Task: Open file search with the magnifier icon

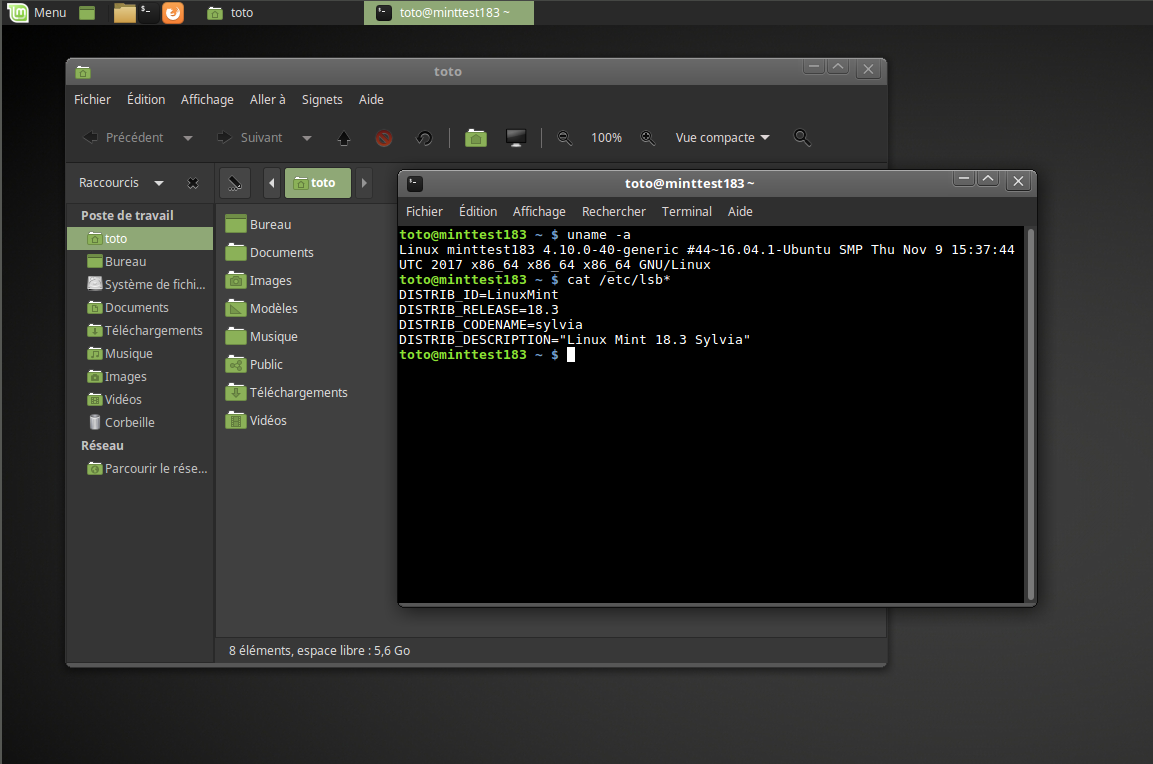Action: tap(802, 138)
